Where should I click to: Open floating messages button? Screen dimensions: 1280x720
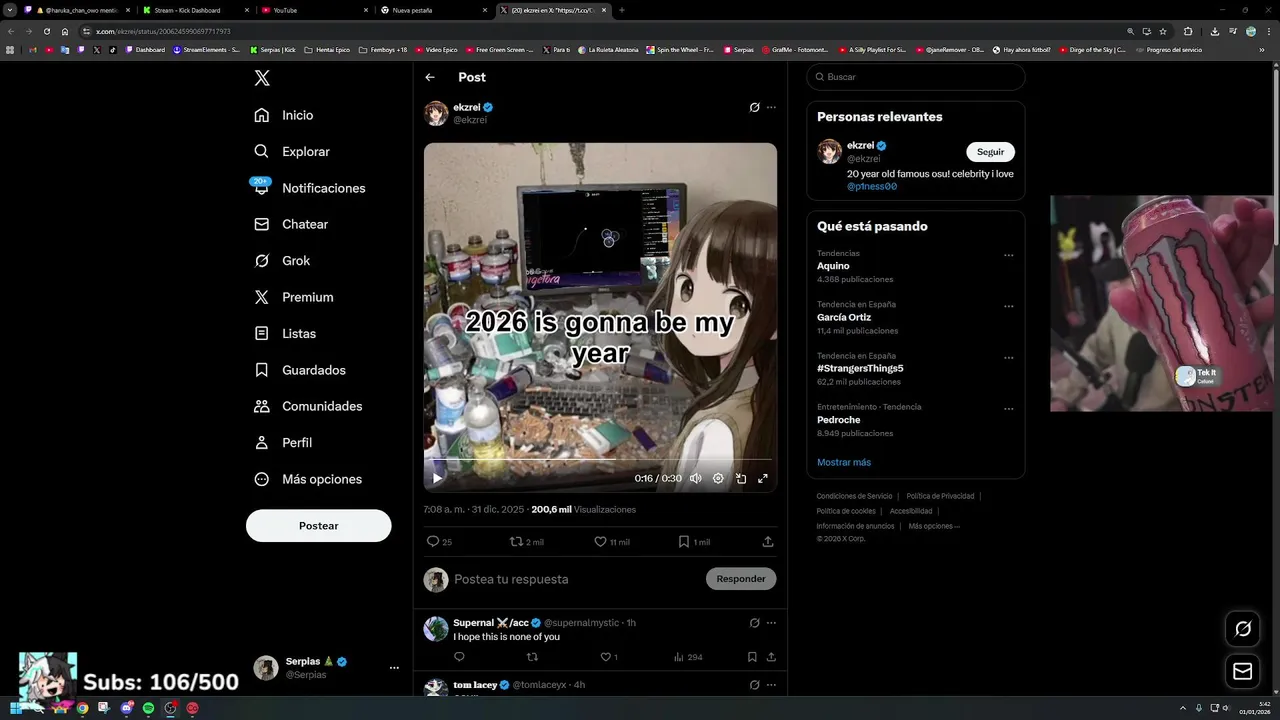(x=1243, y=671)
